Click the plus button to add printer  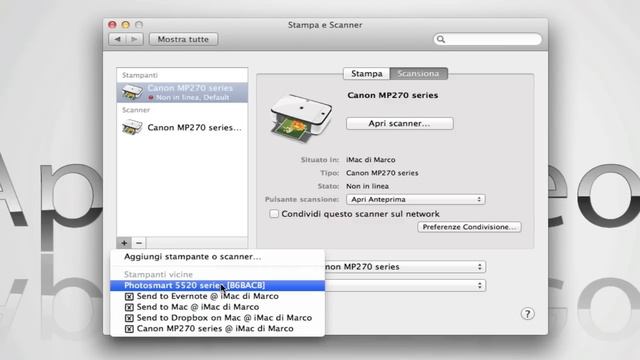tap(124, 243)
